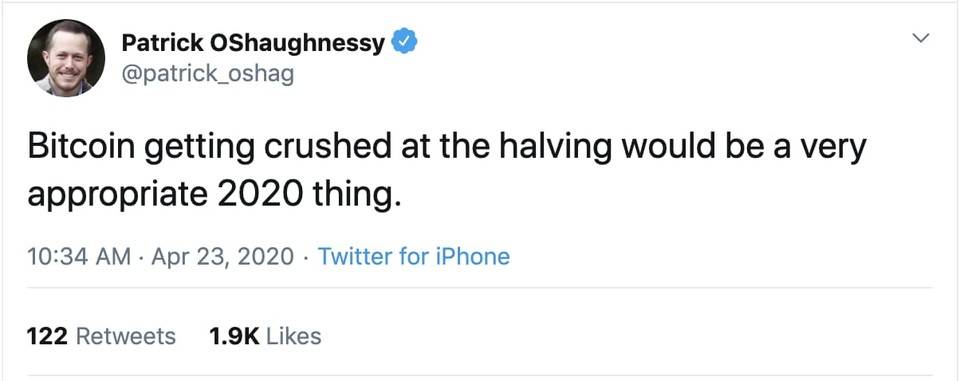Image resolution: width=960 pixels, height=381 pixels.
Task: Select the Apr 23, 2020 date
Action: [222, 257]
